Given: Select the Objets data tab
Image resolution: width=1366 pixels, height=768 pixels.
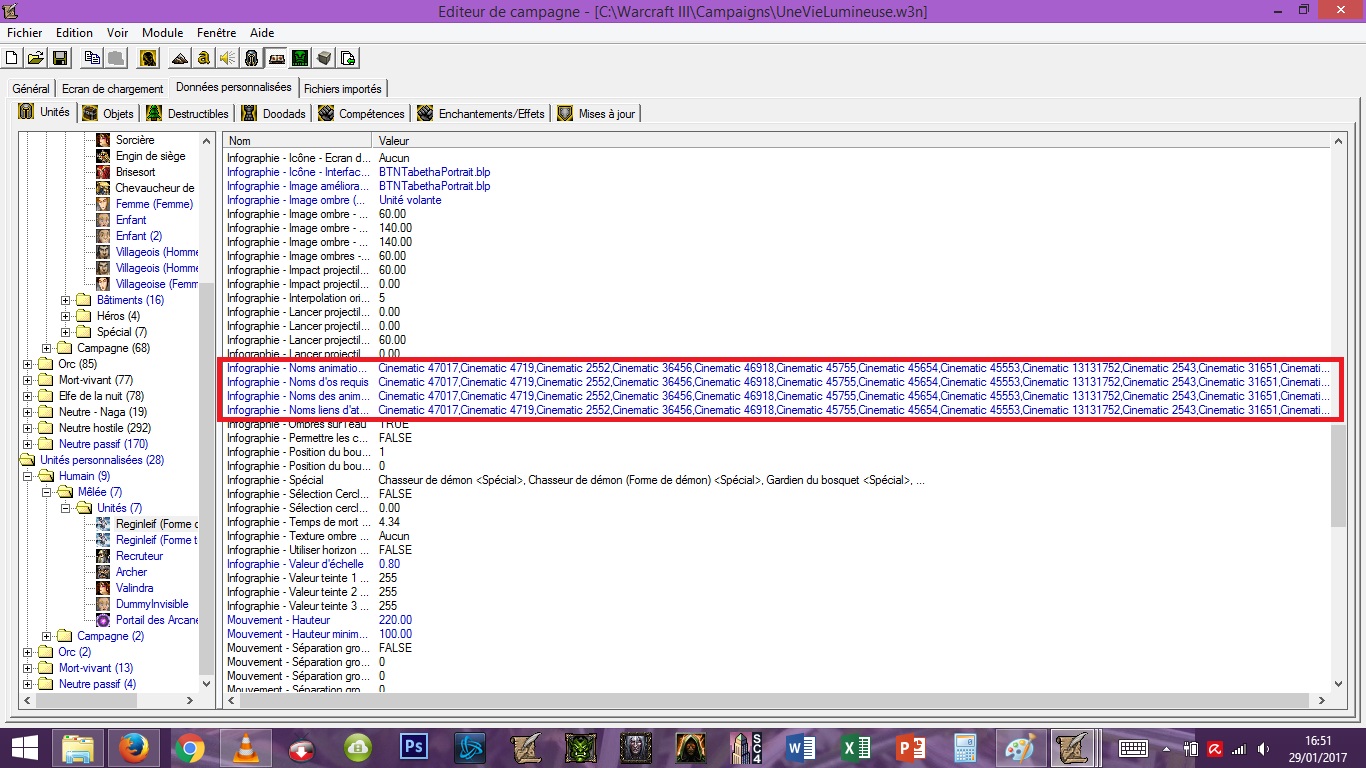Looking at the screenshot, I should 108,114.
